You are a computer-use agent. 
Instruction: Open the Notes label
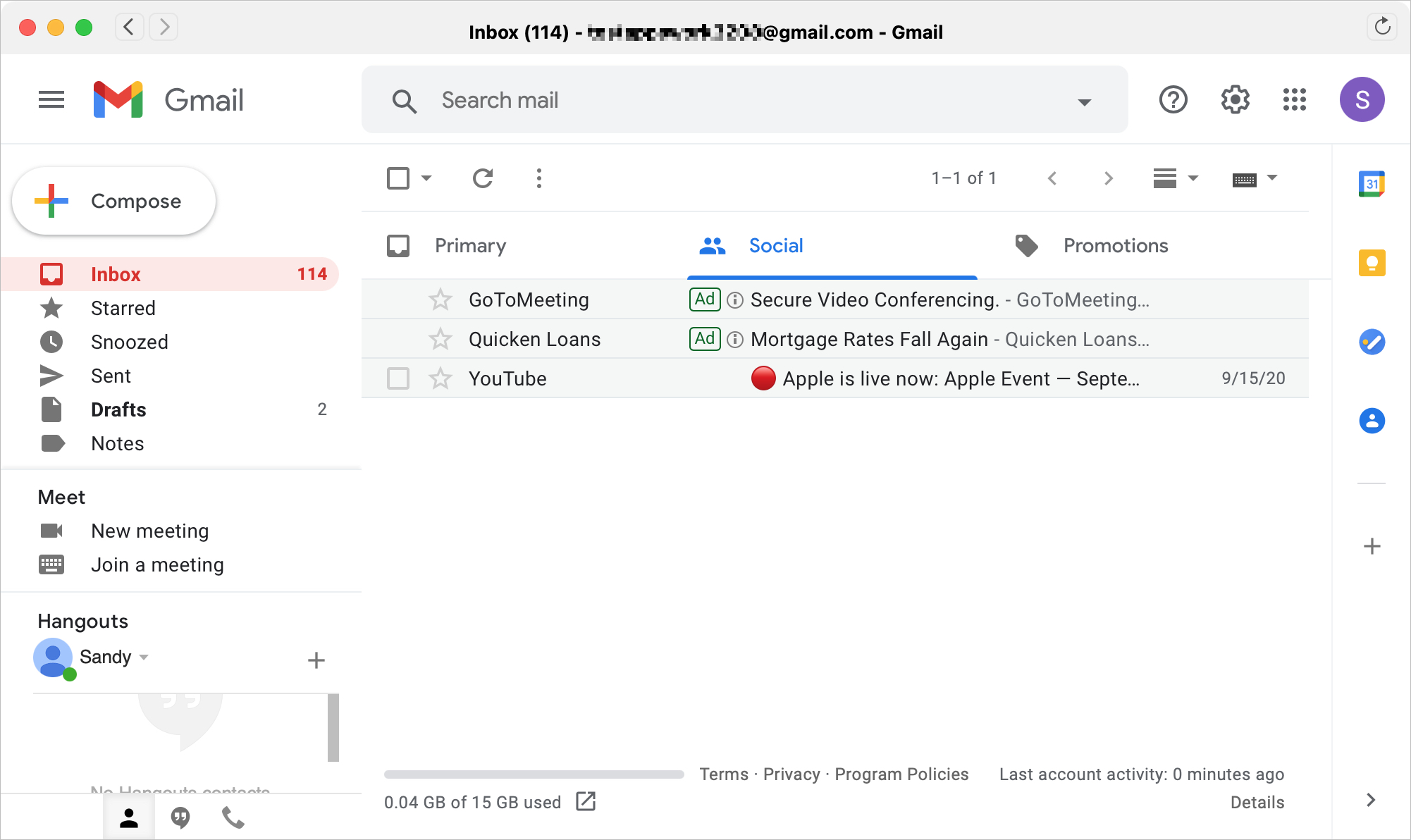click(169, 443)
